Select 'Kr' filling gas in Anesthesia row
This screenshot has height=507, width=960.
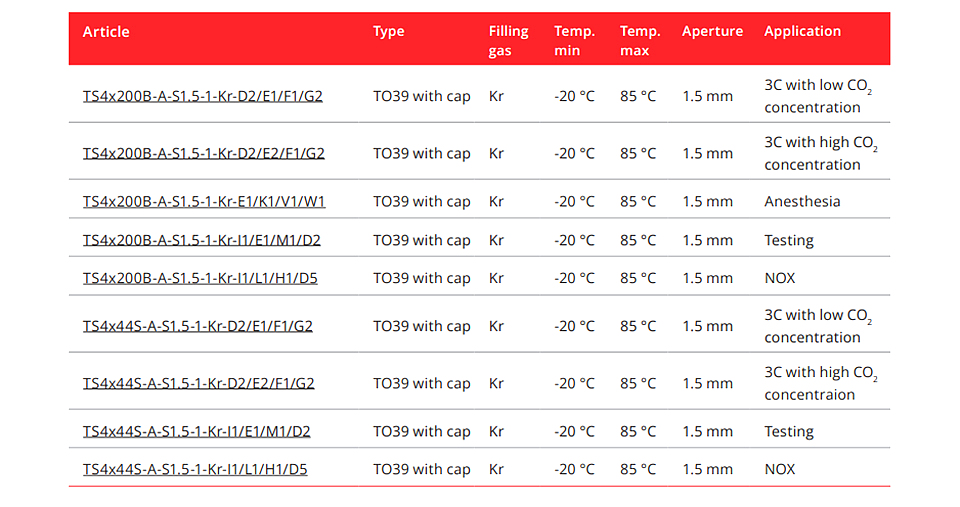point(496,201)
